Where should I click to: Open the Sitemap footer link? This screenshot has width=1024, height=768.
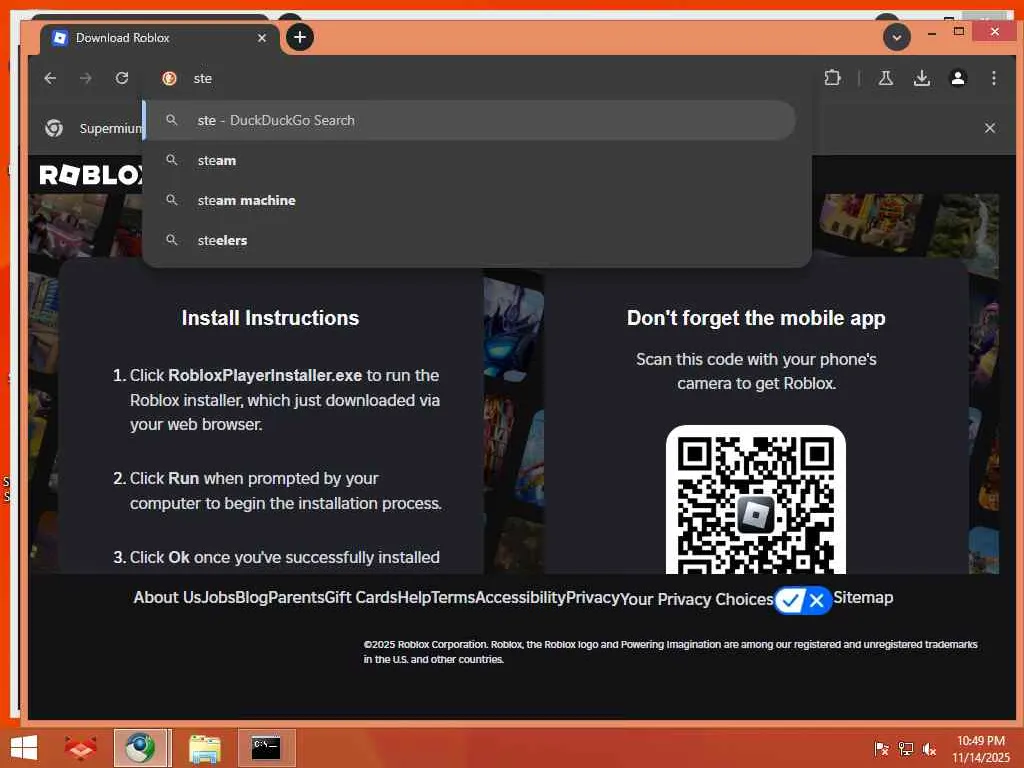(863, 598)
